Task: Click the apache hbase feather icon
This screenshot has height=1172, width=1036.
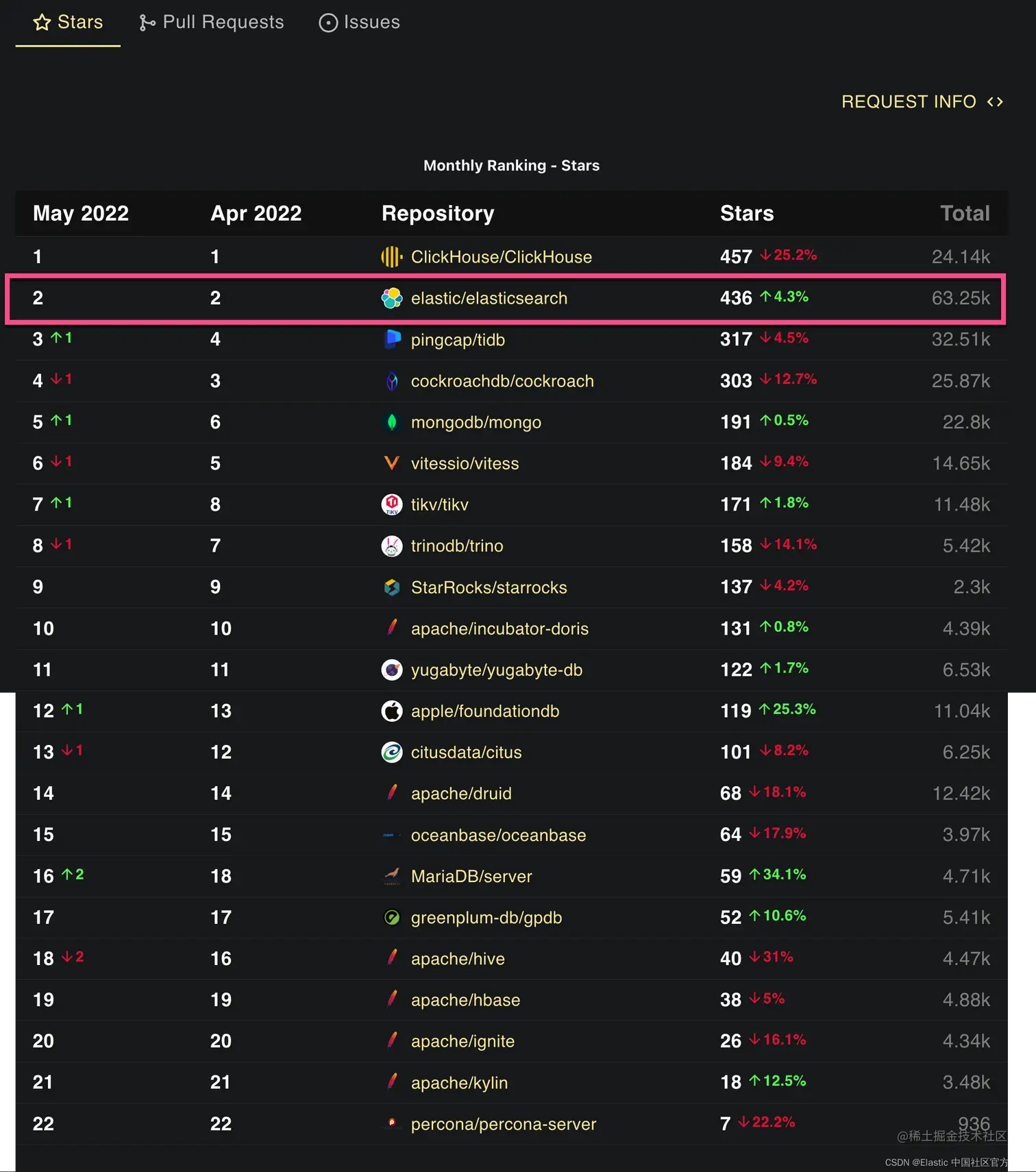Action: click(392, 999)
